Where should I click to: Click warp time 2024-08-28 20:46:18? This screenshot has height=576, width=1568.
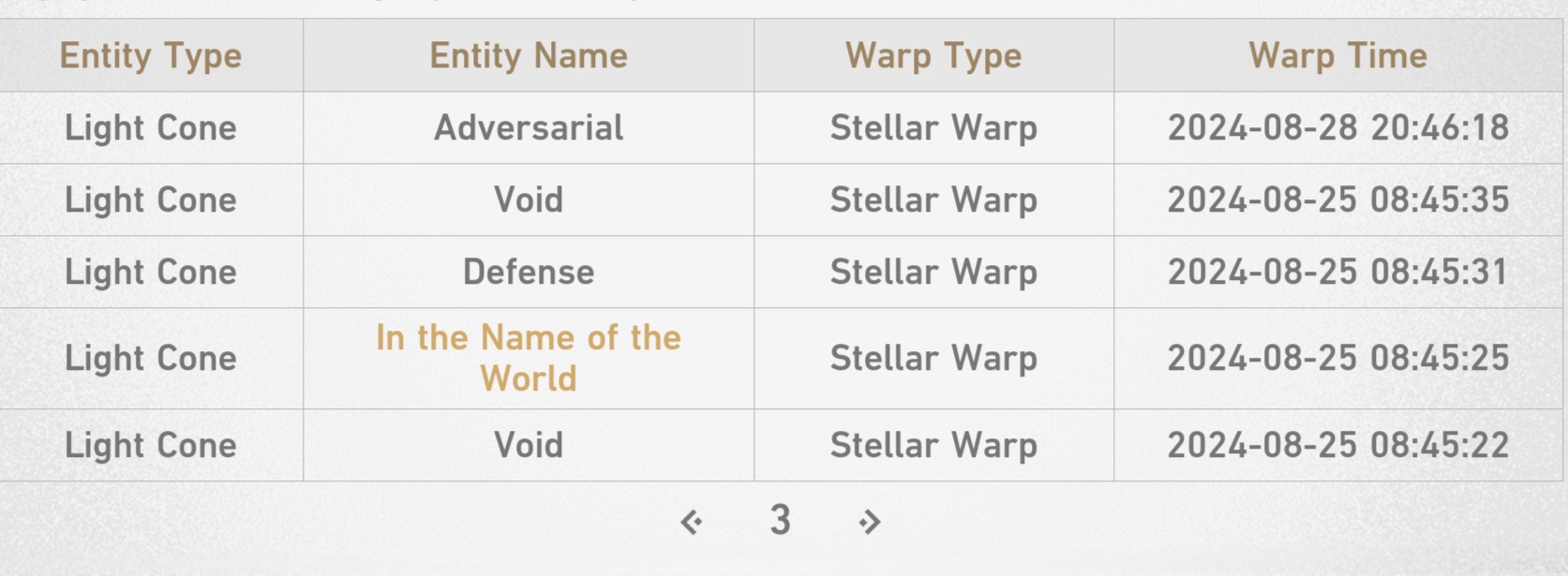(1337, 128)
